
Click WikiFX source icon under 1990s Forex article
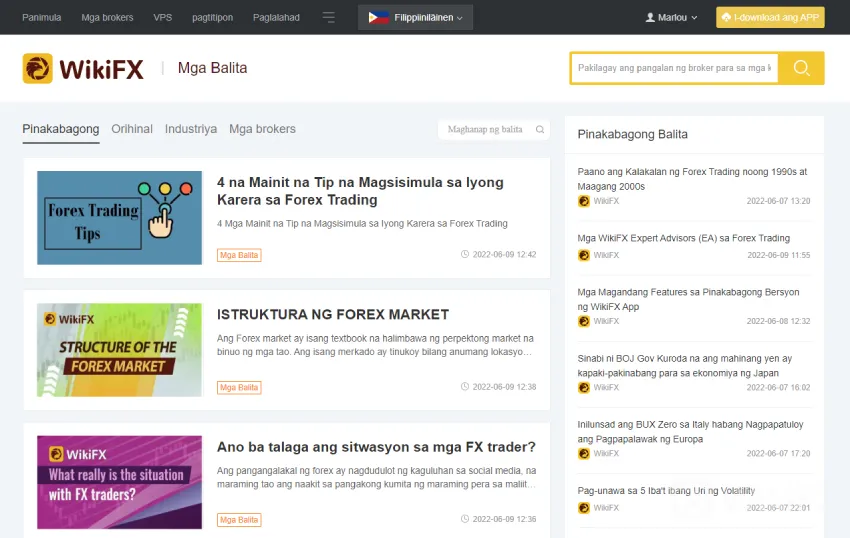(x=584, y=201)
